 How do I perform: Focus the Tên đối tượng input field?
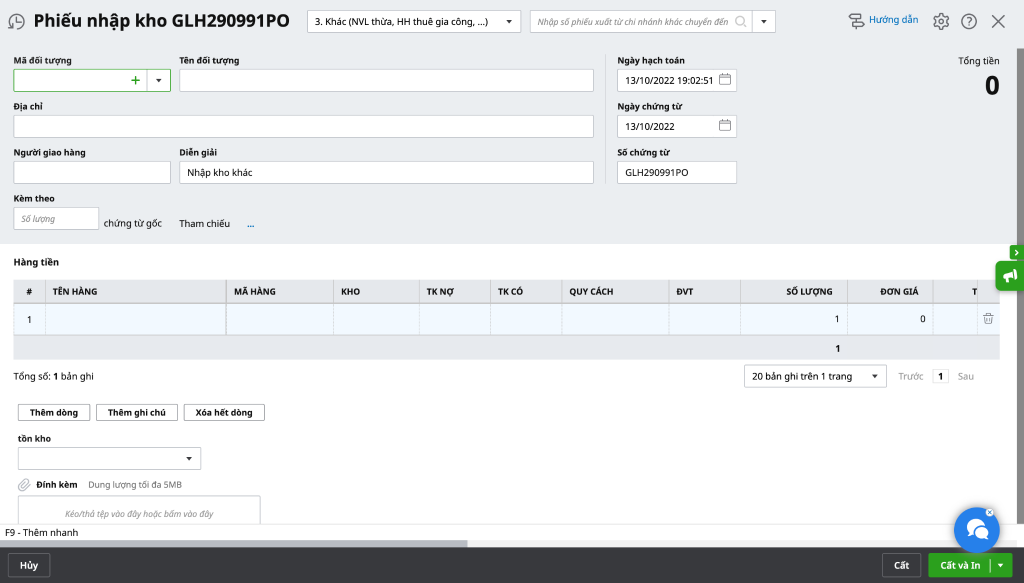[x=387, y=80]
